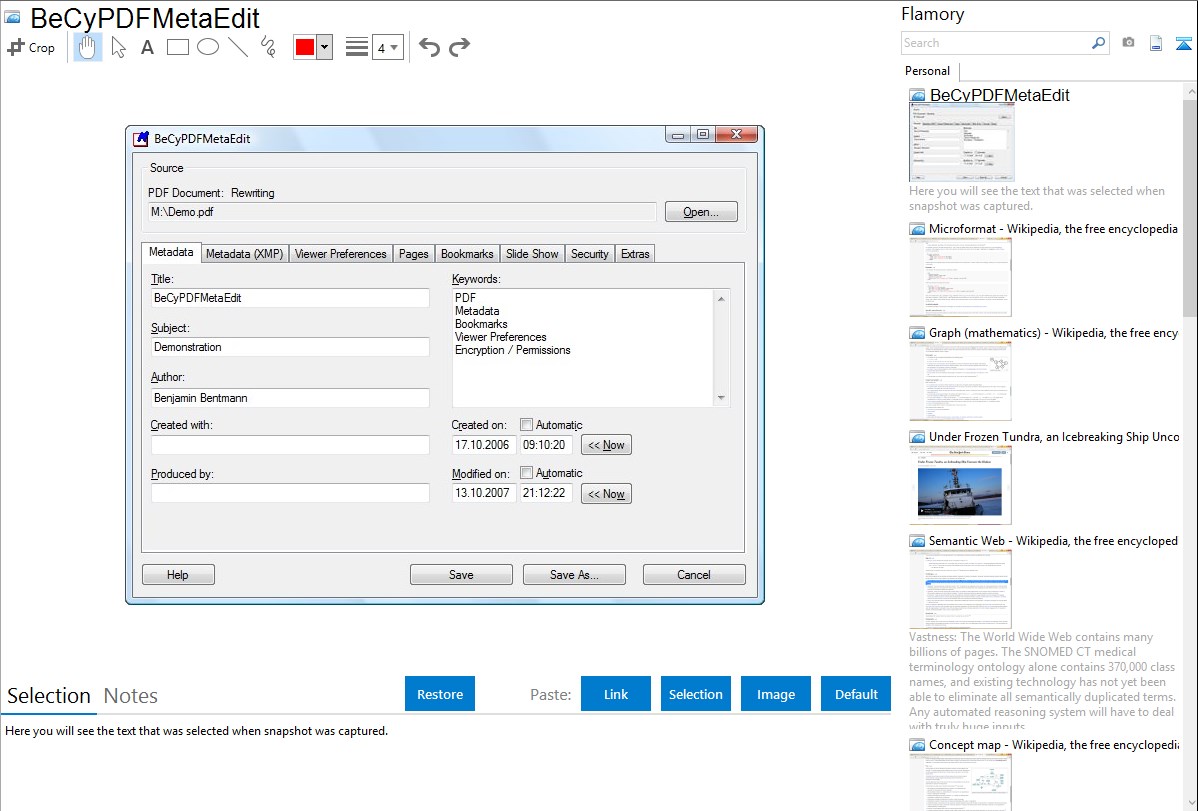1198x811 pixels.
Task: Switch to the Bookmarks tab
Action: 467,254
